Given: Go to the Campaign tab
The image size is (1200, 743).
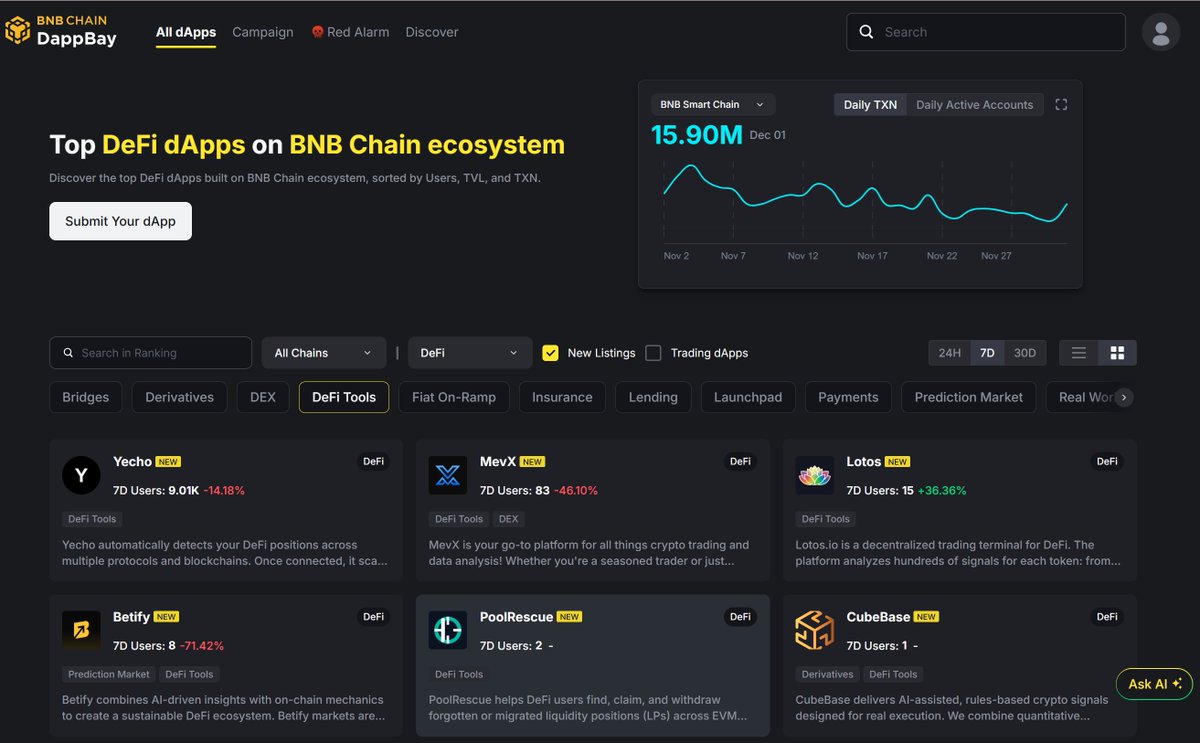Looking at the screenshot, I should click(263, 32).
